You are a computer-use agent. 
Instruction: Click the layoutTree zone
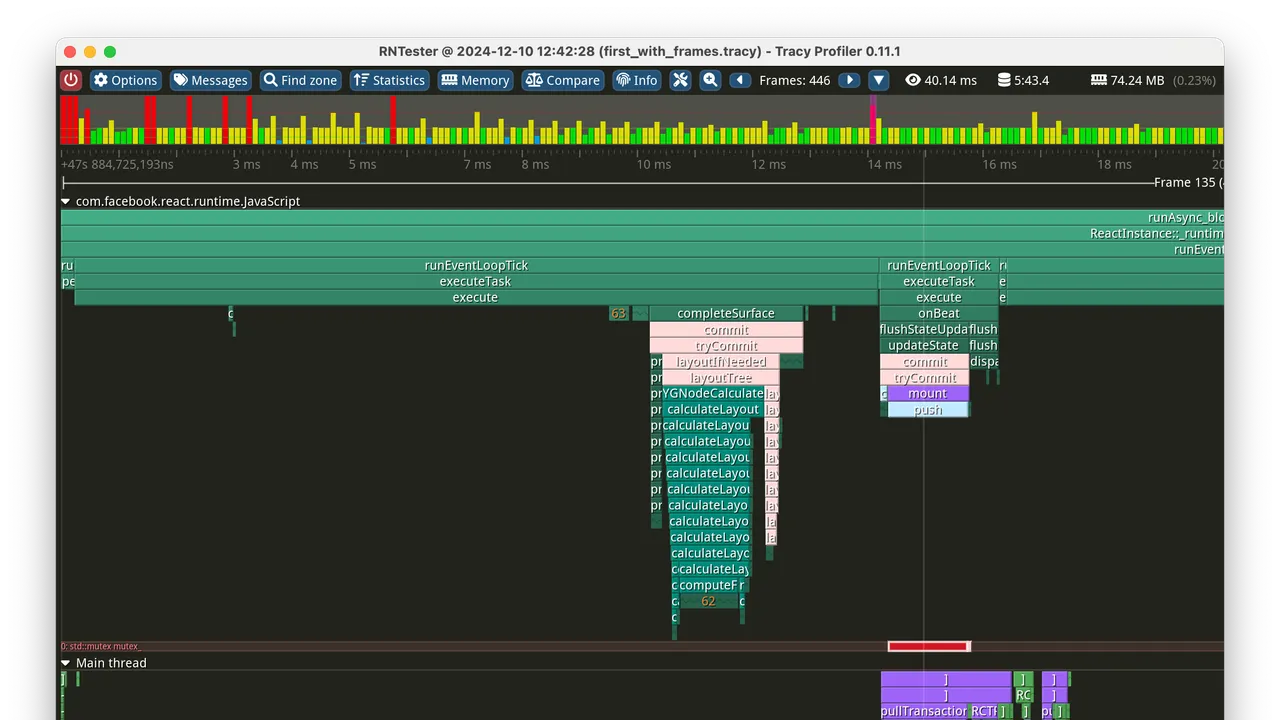point(721,377)
